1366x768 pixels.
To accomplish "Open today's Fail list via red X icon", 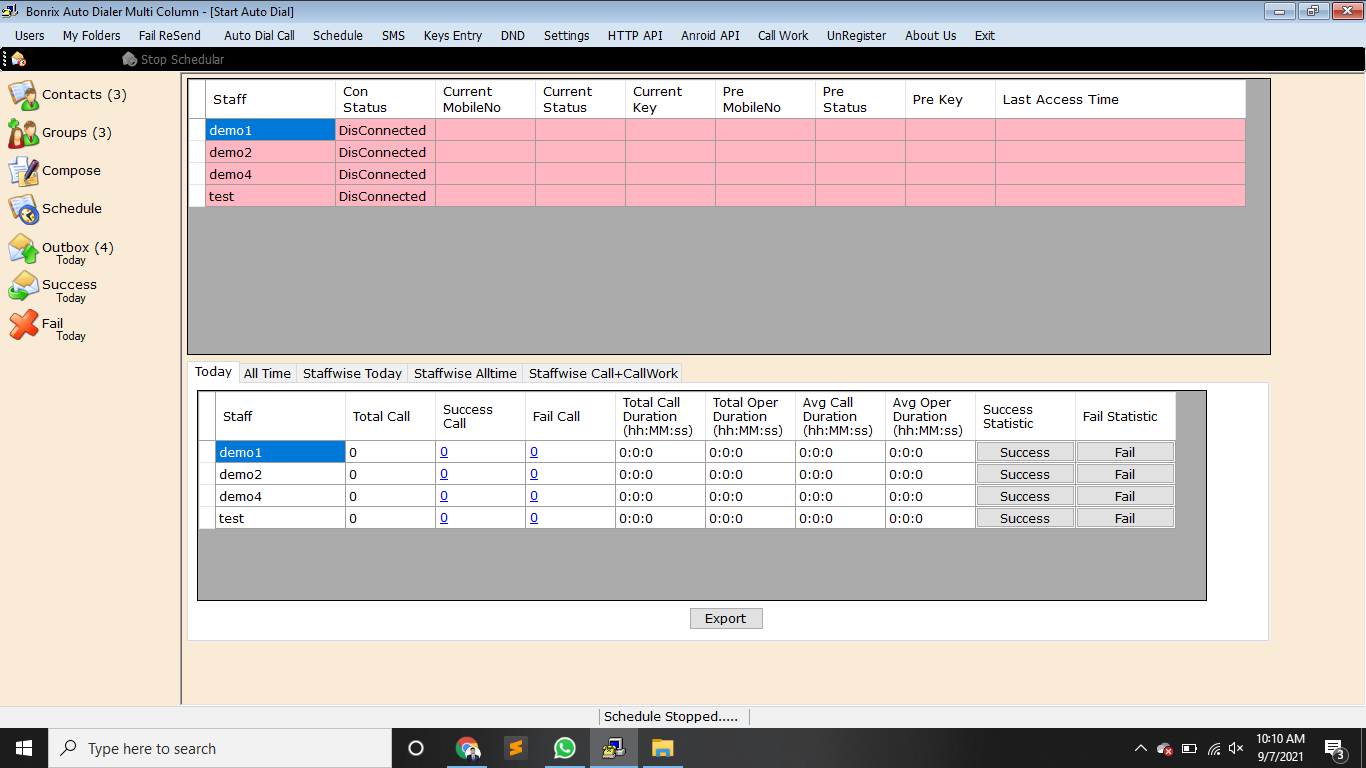I will pos(24,324).
